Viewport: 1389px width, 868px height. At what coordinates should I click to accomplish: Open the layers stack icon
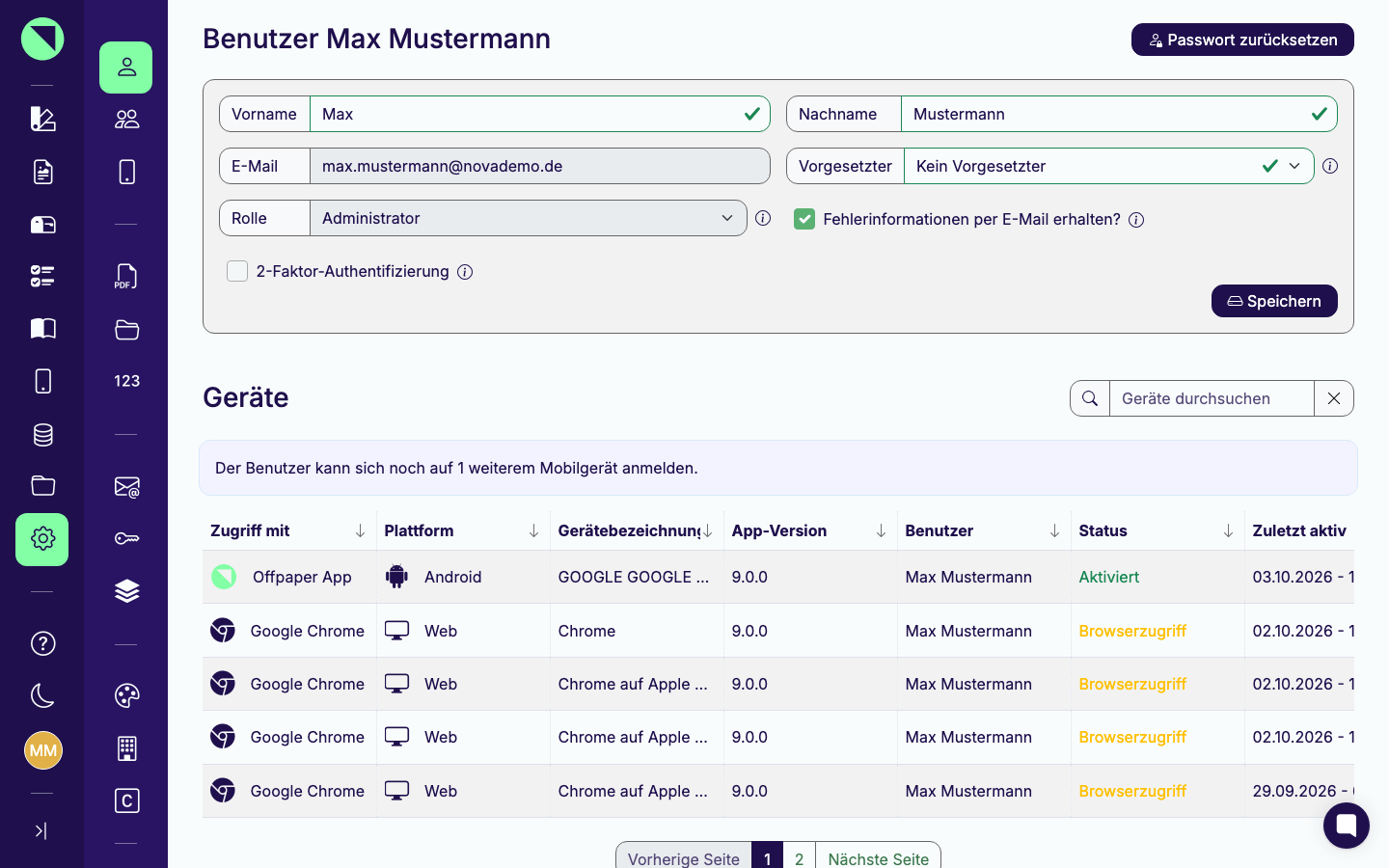click(126, 591)
